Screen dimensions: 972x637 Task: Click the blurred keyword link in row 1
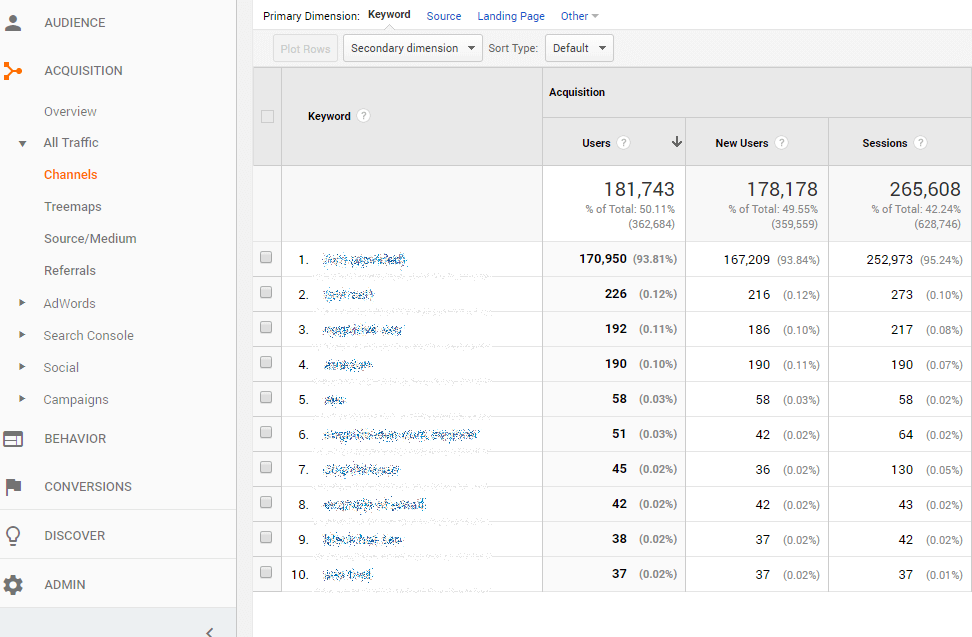point(364,260)
